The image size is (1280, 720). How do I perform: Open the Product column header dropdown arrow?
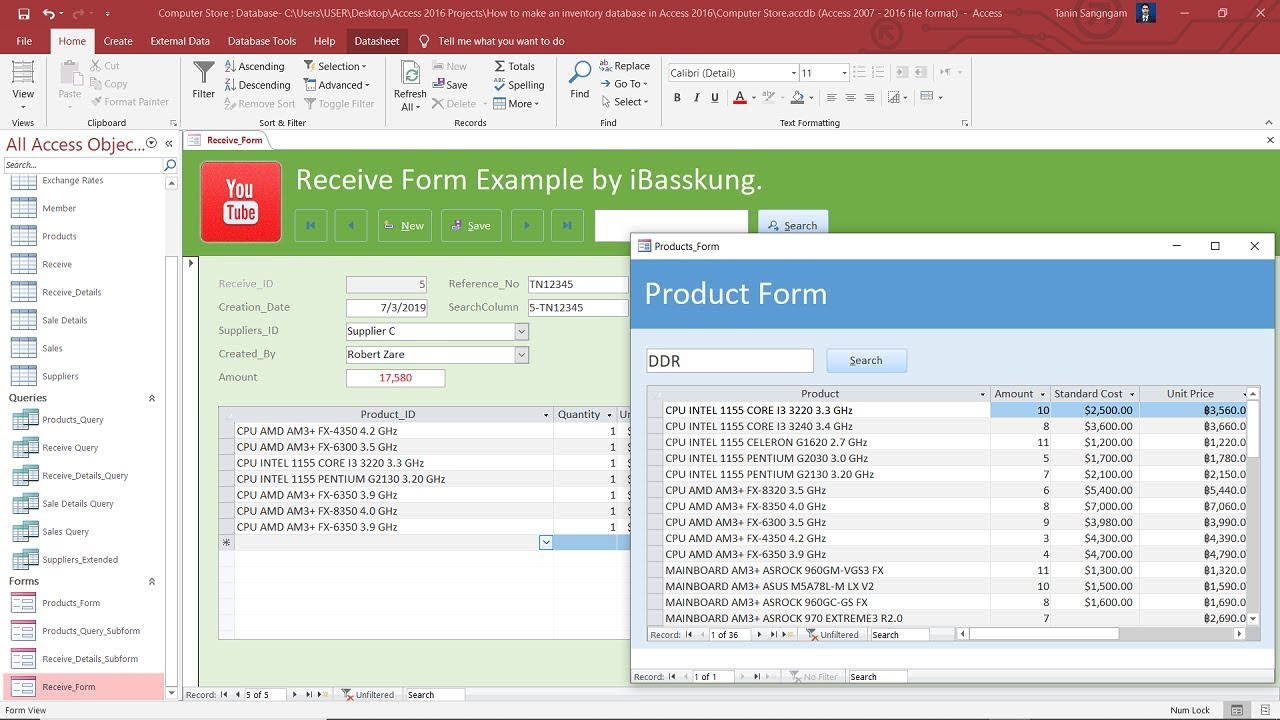[983, 394]
